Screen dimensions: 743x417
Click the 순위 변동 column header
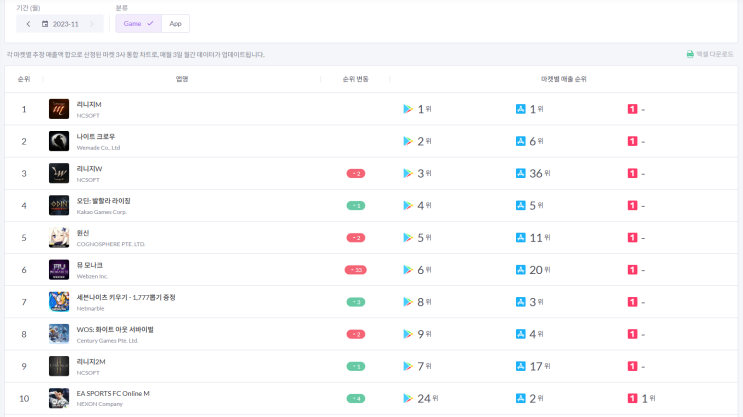(355, 79)
